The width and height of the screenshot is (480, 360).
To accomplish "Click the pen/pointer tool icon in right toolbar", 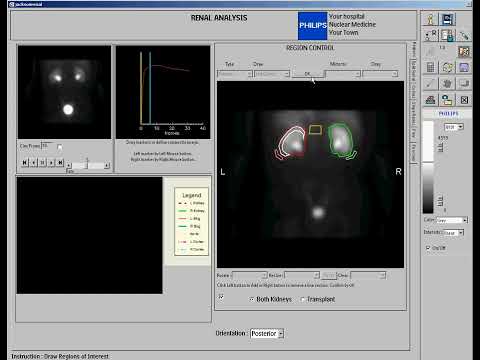I will coord(464,35).
